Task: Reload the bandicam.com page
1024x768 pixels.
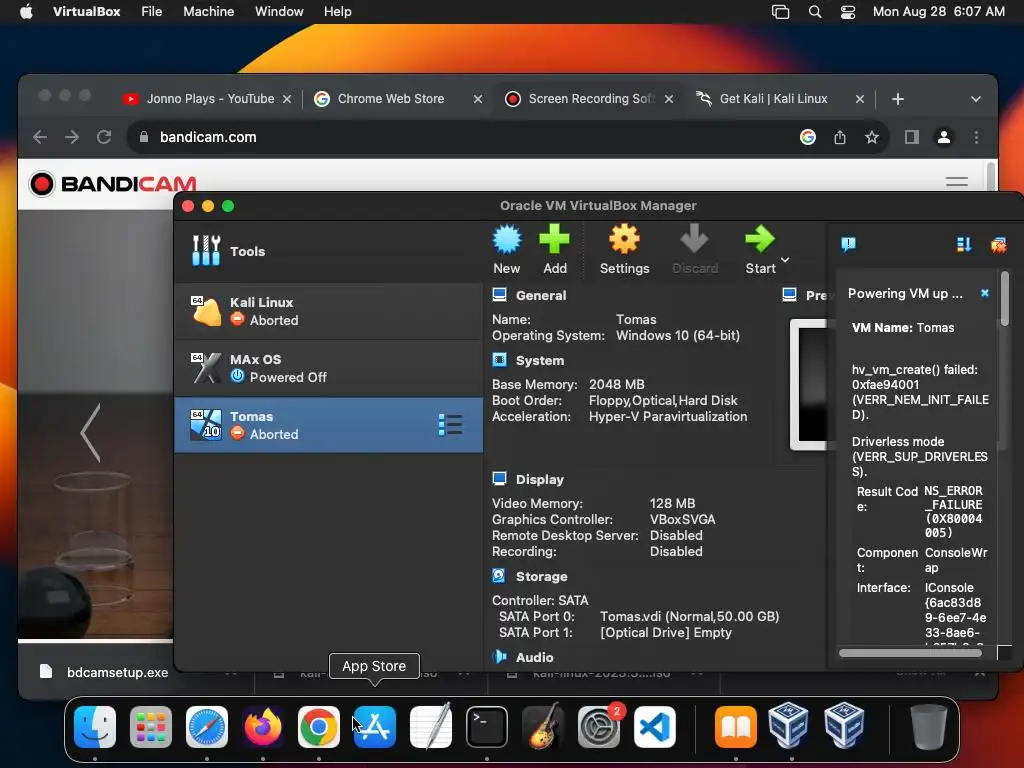Action: click(104, 137)
